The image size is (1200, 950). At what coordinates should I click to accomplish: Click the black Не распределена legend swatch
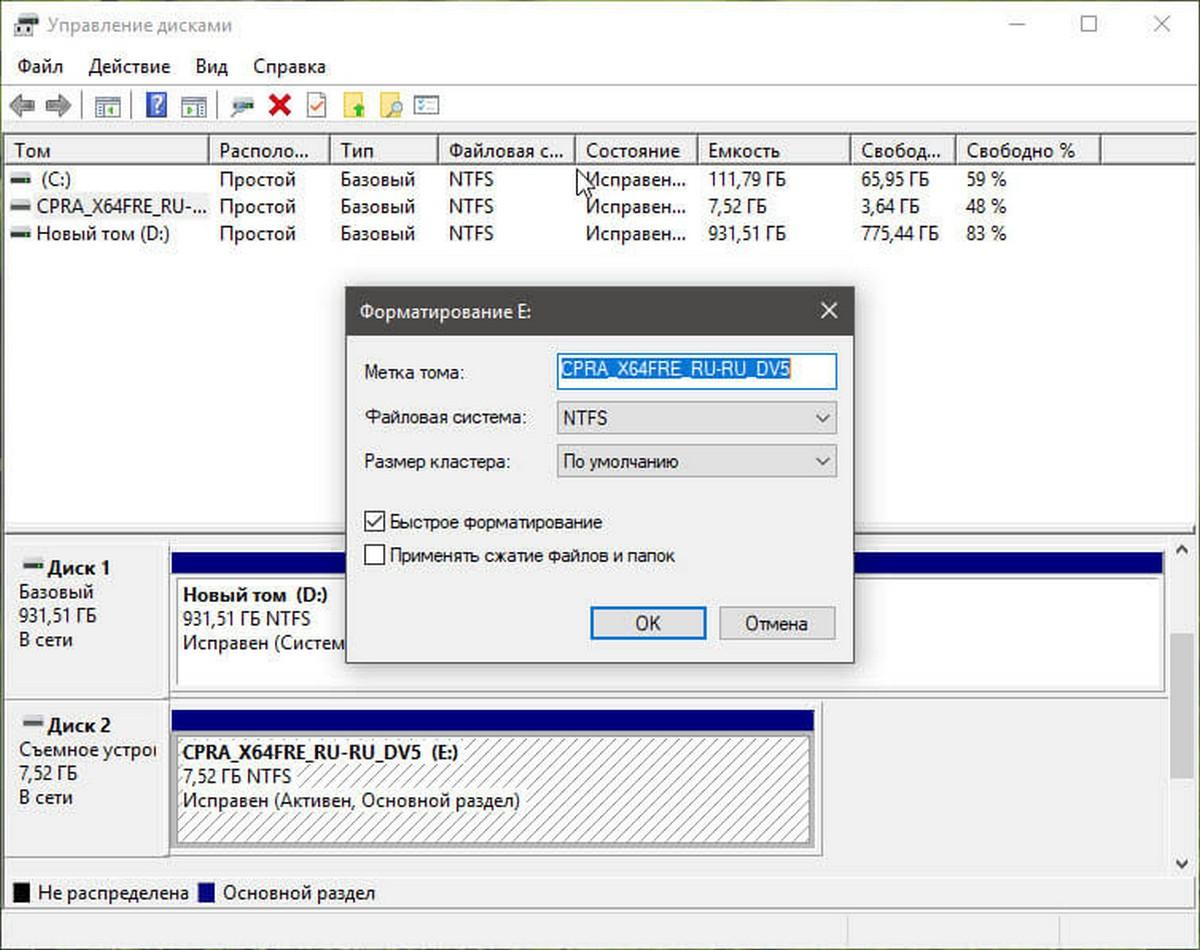click(x=22, y=893)
